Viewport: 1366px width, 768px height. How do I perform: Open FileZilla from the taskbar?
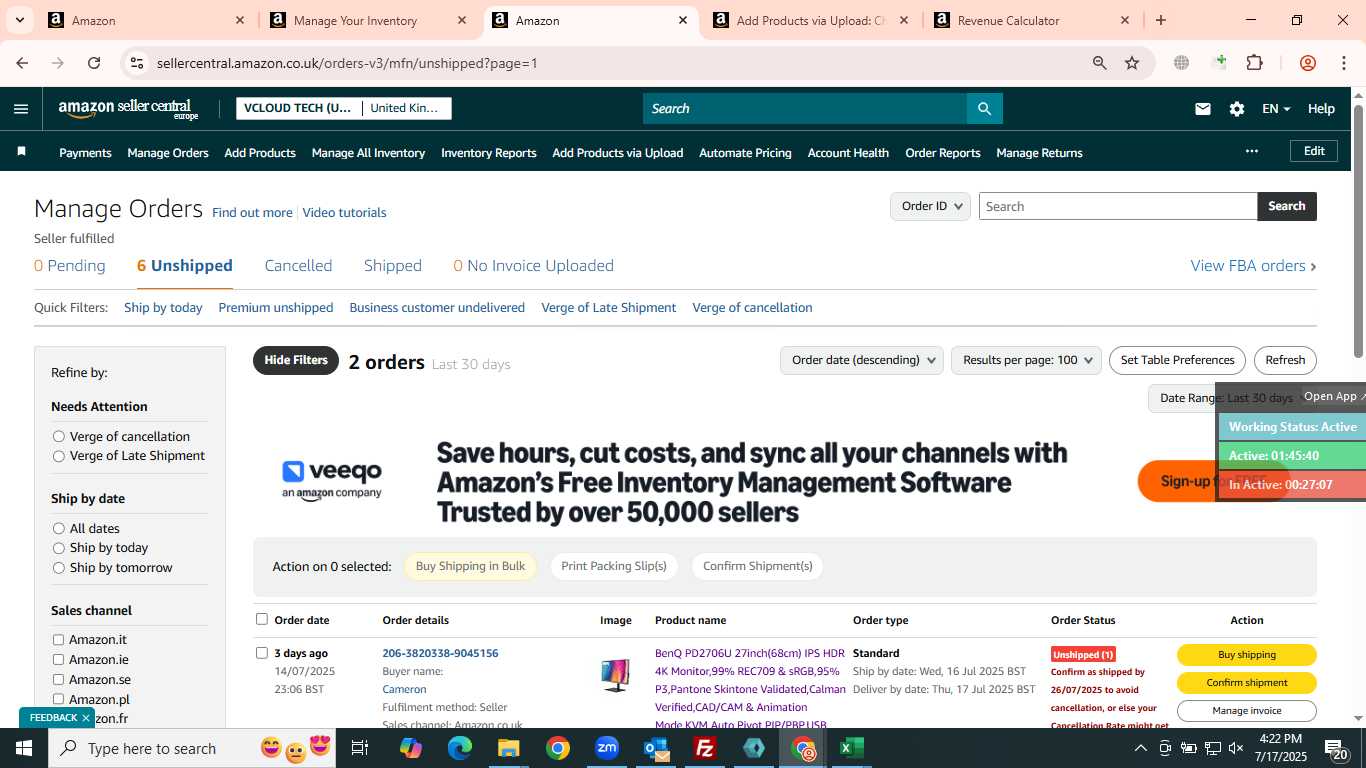click(x=705, y=748)
